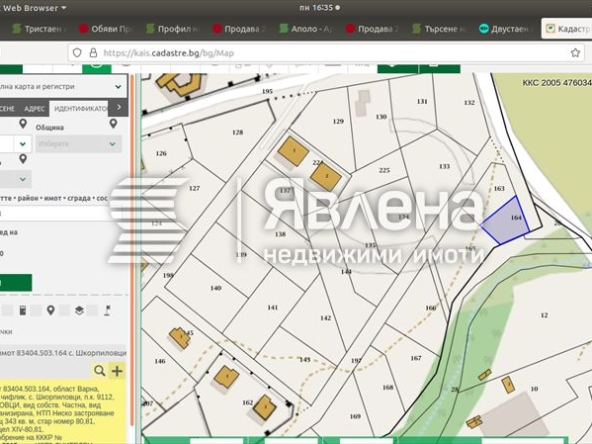The image size is (592, 444).
Task: Click parcel 169 on the map
Action: pos(355,416)
